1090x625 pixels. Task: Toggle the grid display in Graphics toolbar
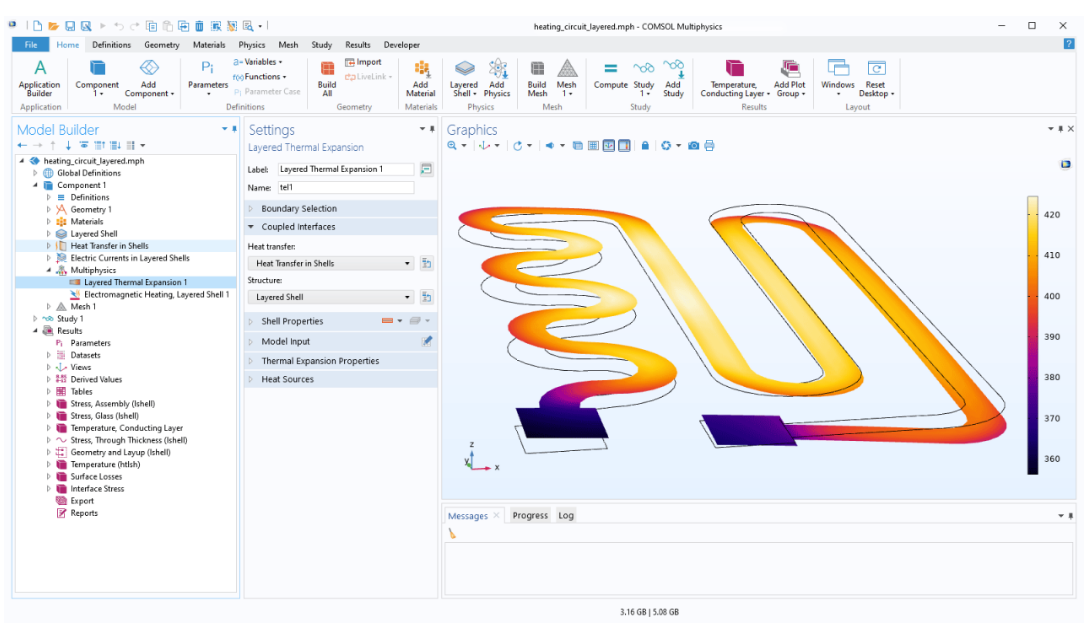(x=593, y=145)
